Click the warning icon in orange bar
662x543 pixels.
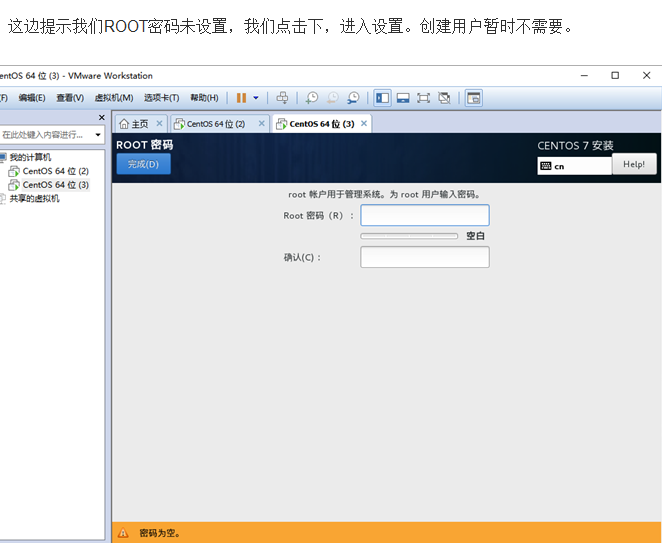(123, 533)
